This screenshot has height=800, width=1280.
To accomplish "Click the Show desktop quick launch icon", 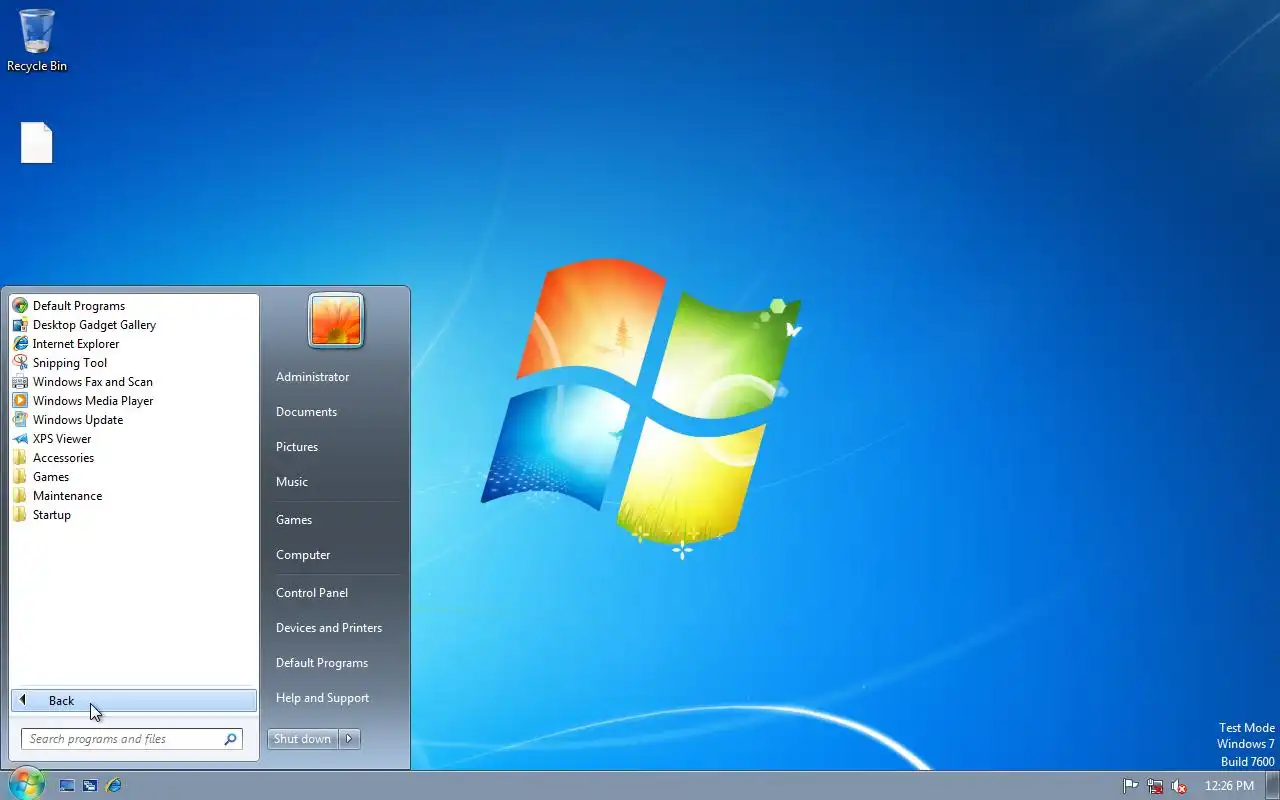I will [67, 786].
